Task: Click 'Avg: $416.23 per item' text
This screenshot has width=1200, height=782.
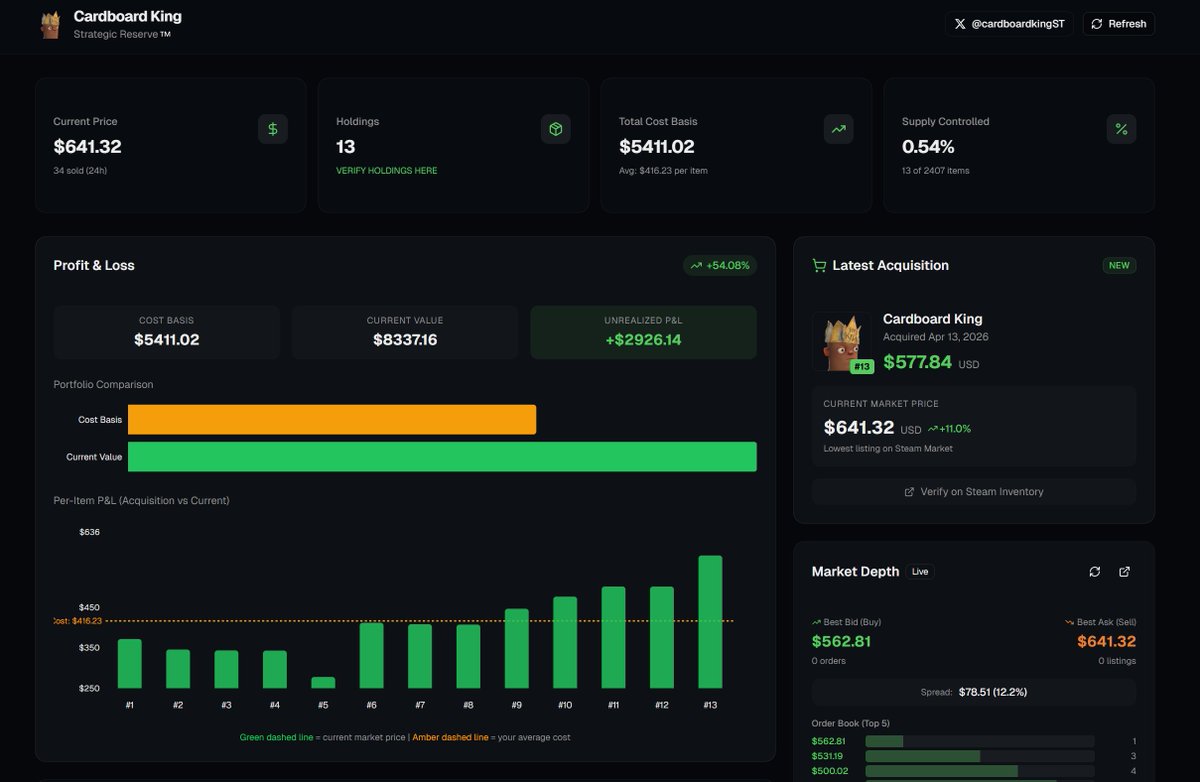Action: (x=663, y=170)
